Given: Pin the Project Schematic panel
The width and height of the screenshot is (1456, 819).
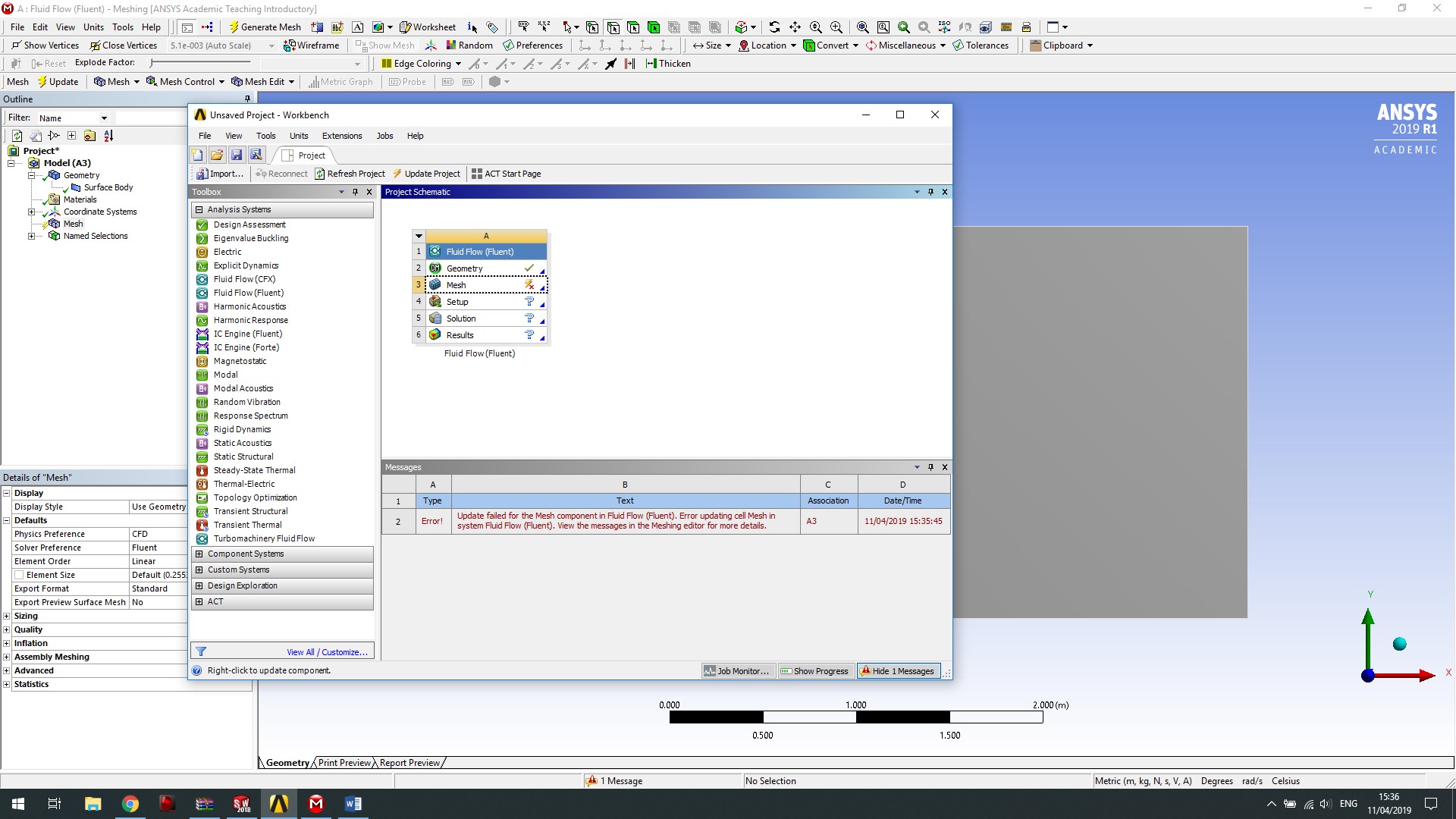Looking at the screenshot, I should (930, 192).
